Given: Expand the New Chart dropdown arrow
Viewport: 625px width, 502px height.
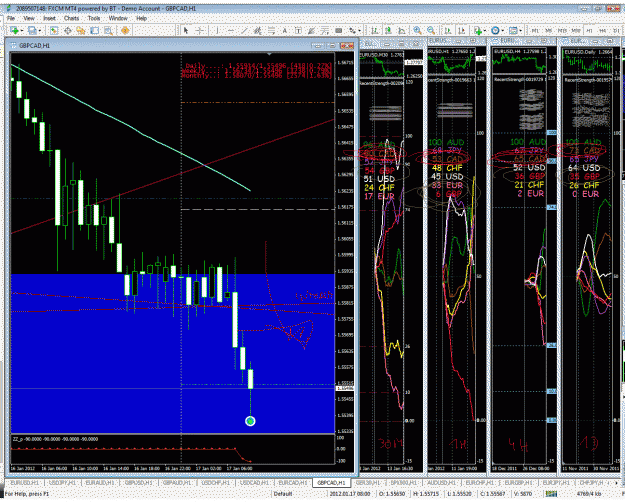Looking at the screenshot, I should point(22,30).
